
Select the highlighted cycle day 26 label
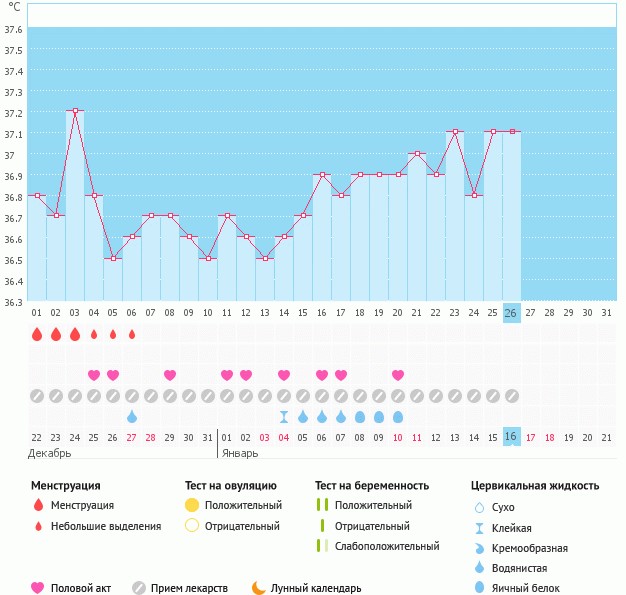(511, 312)
